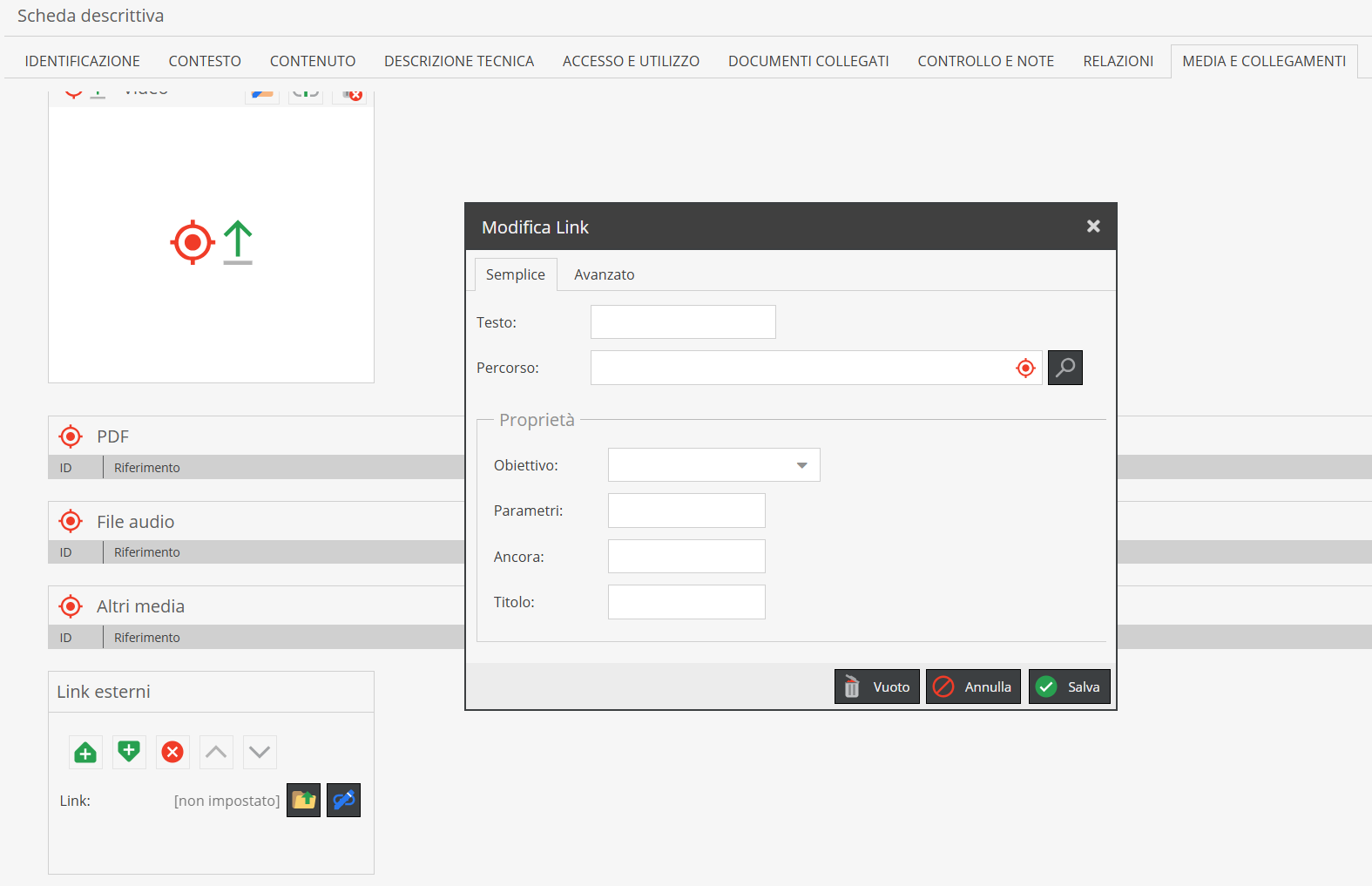The width and height of the screenshot is (1372, 886).
Task: Go to the RELAZIONI tab
Action: click(1118, 61)
